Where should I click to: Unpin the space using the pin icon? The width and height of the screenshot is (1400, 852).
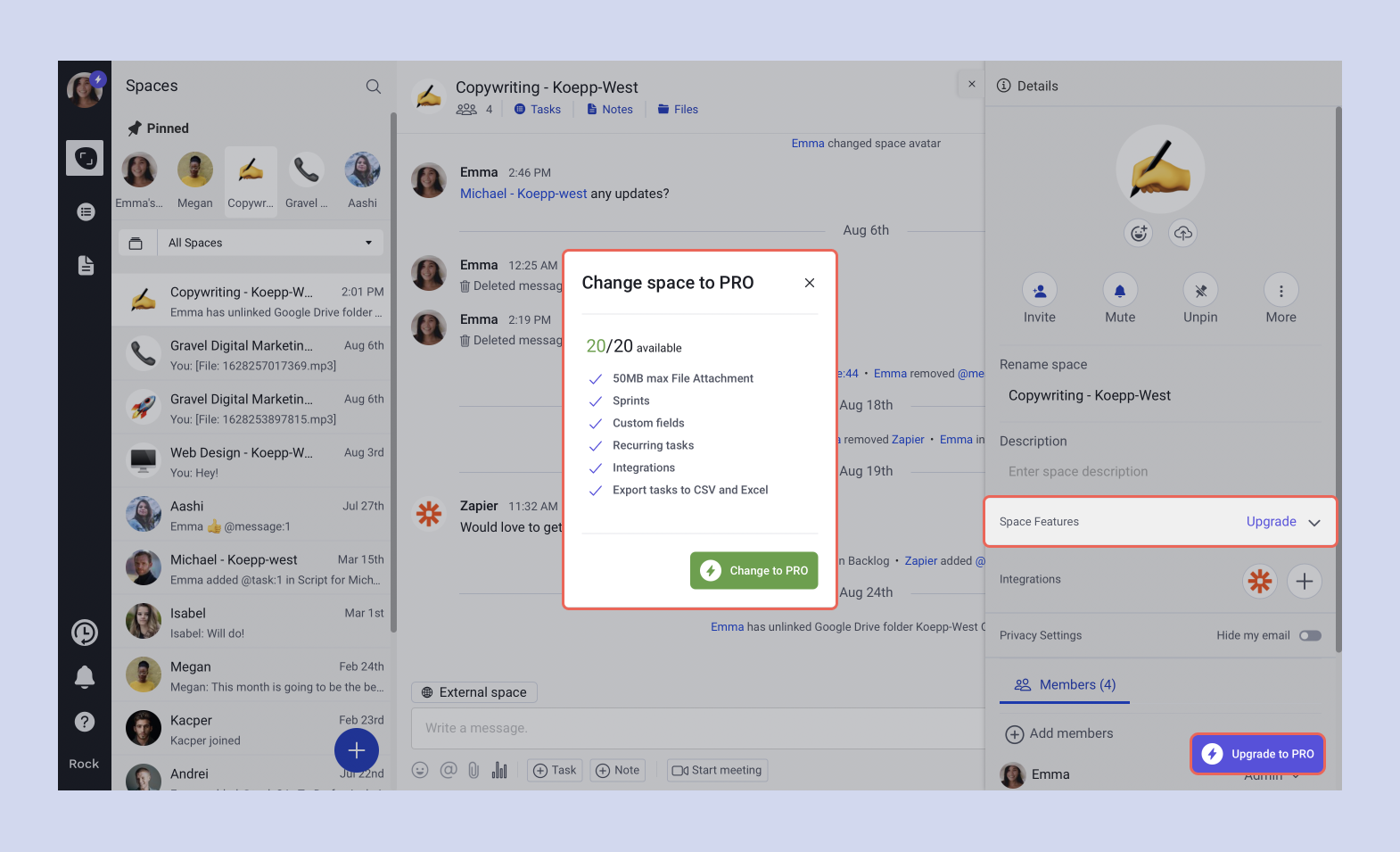[1200, 291]
